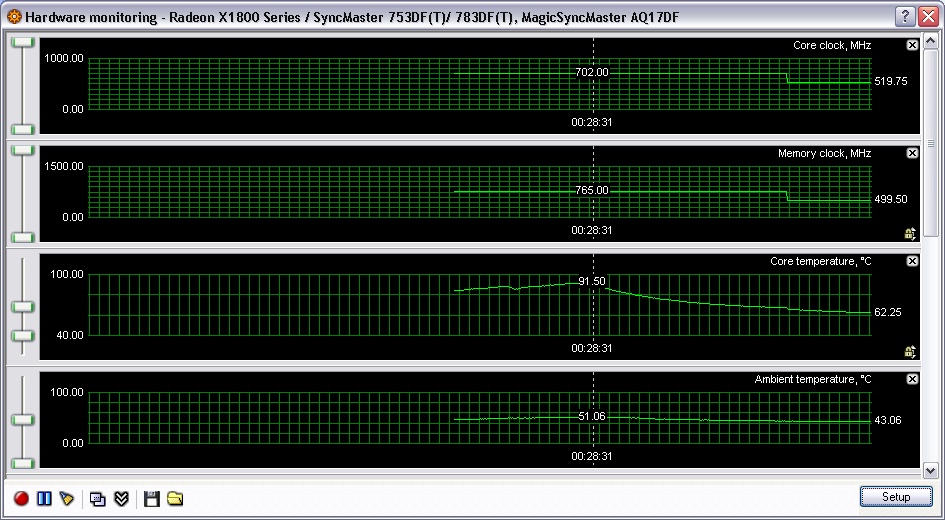Click the 62.25 current Core temperature value
945x520 pixels.
tap(888, 312)
